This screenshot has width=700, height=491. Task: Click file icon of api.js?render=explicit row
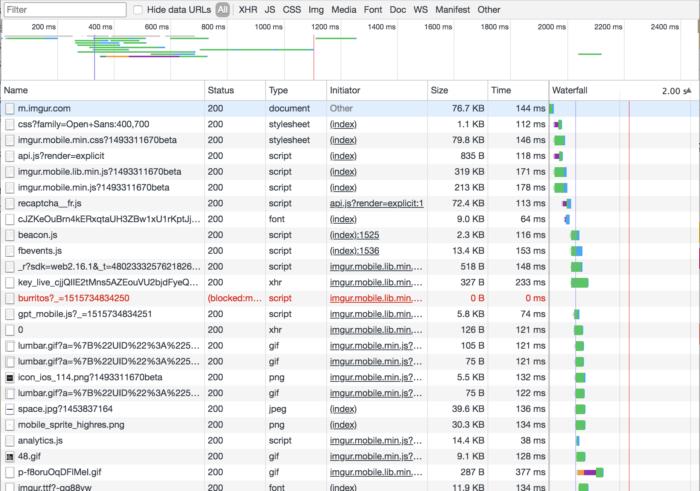pyautogui.click(x=10, y=156)
